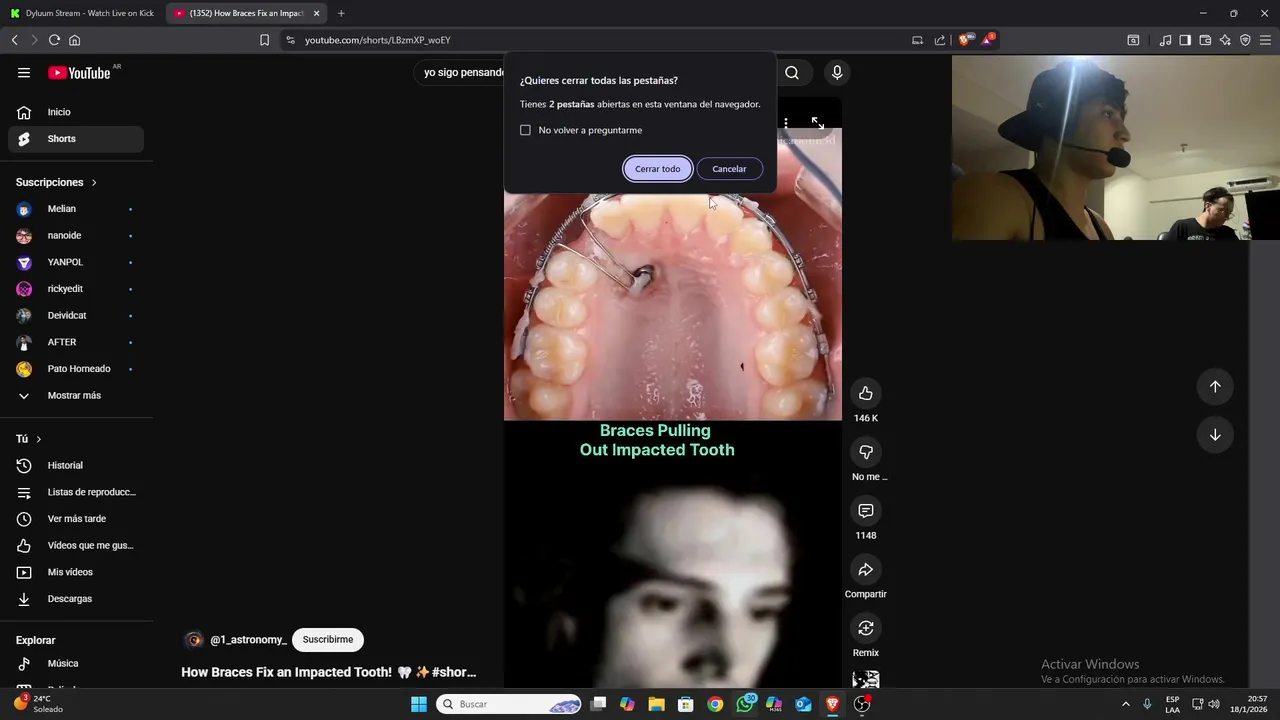Dislike the short with thumbs down
Viewport: 1280px width, 720px height.
point(866,452)
